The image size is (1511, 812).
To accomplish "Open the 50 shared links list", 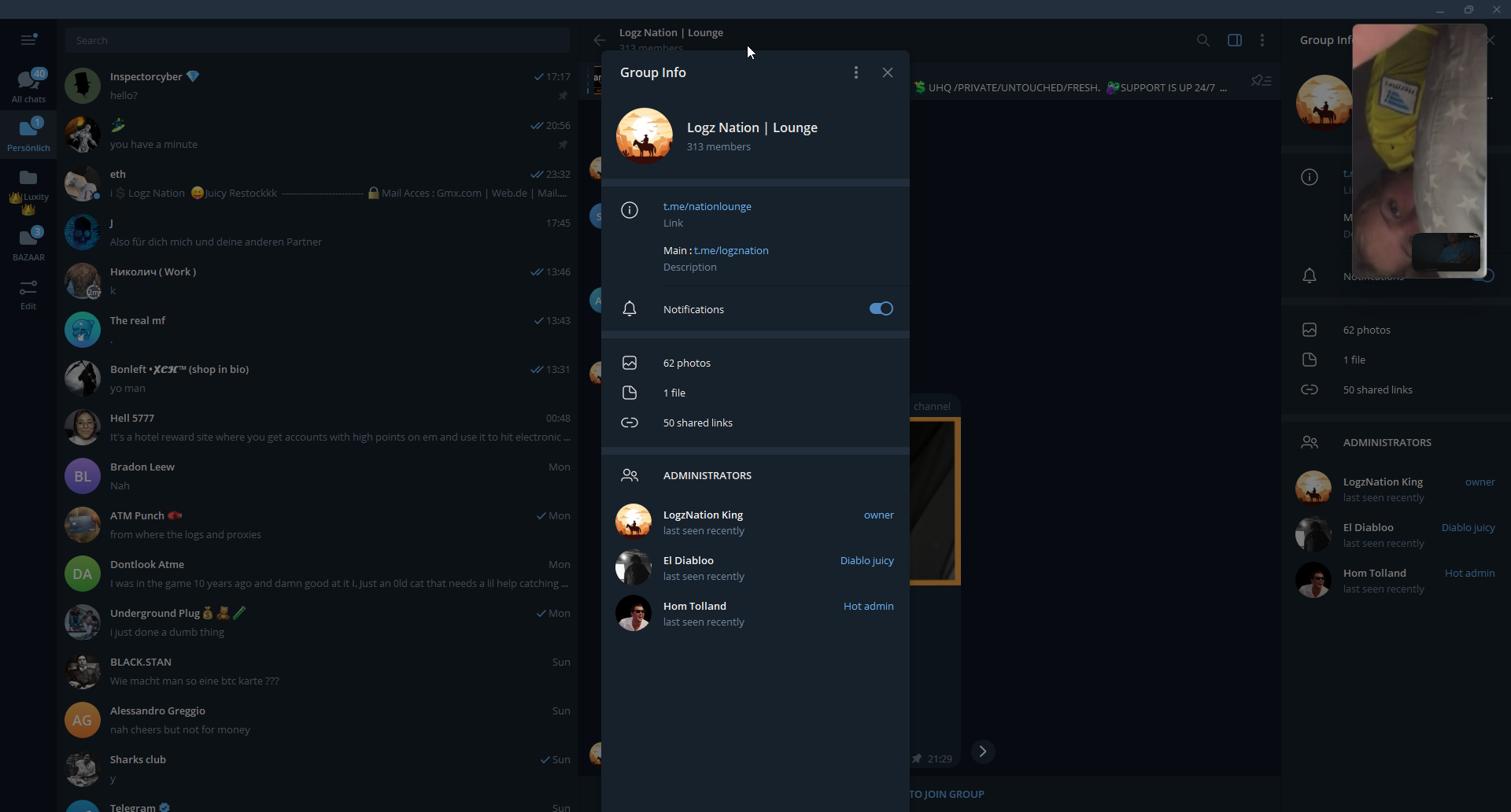I will [697, 423].
